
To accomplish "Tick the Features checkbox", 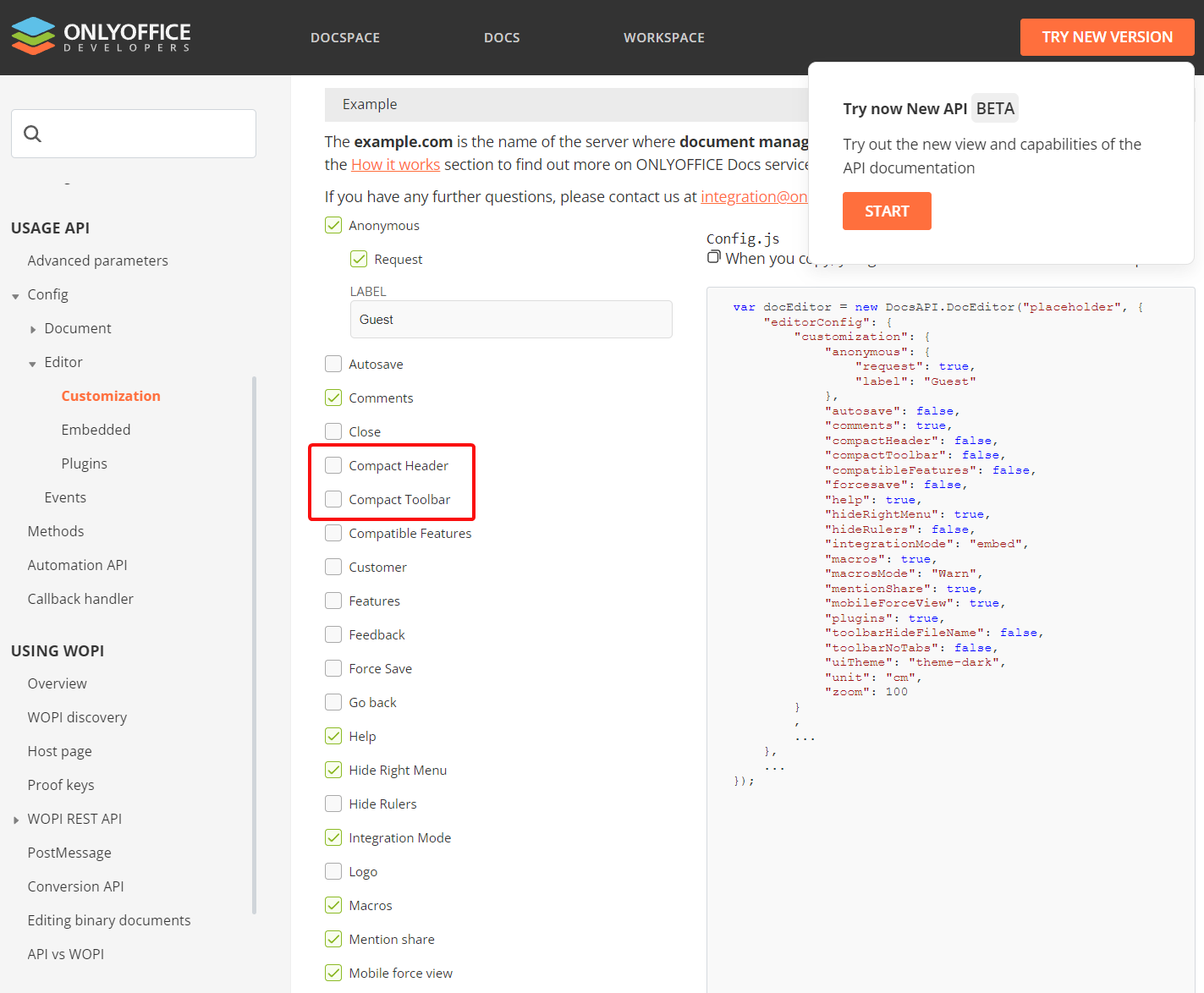I will pos(333,601).
